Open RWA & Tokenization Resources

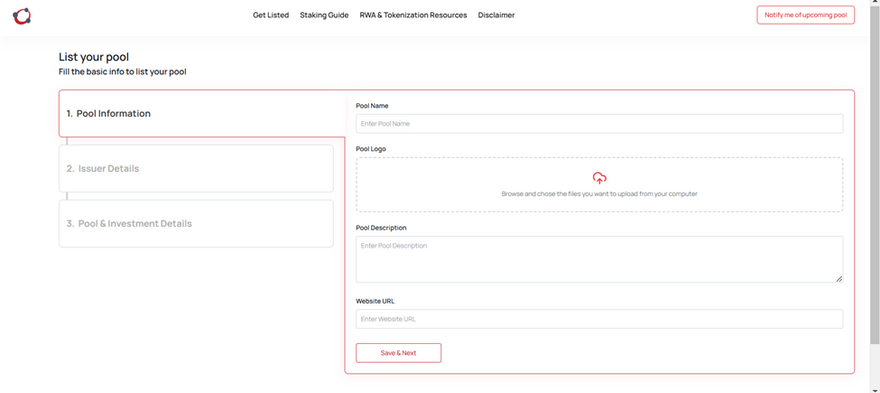coord(413,15)
